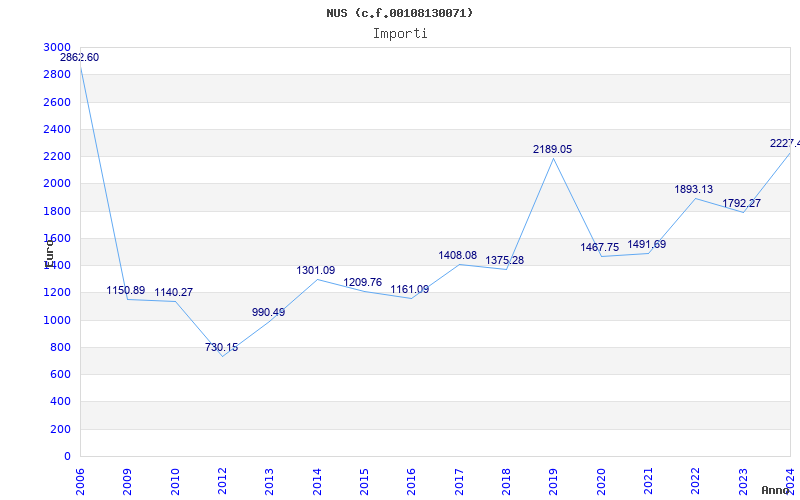Select the 600 y-axis tick label
The width and height of the screenshot is (800, 500).
click(x=60, y=374)
